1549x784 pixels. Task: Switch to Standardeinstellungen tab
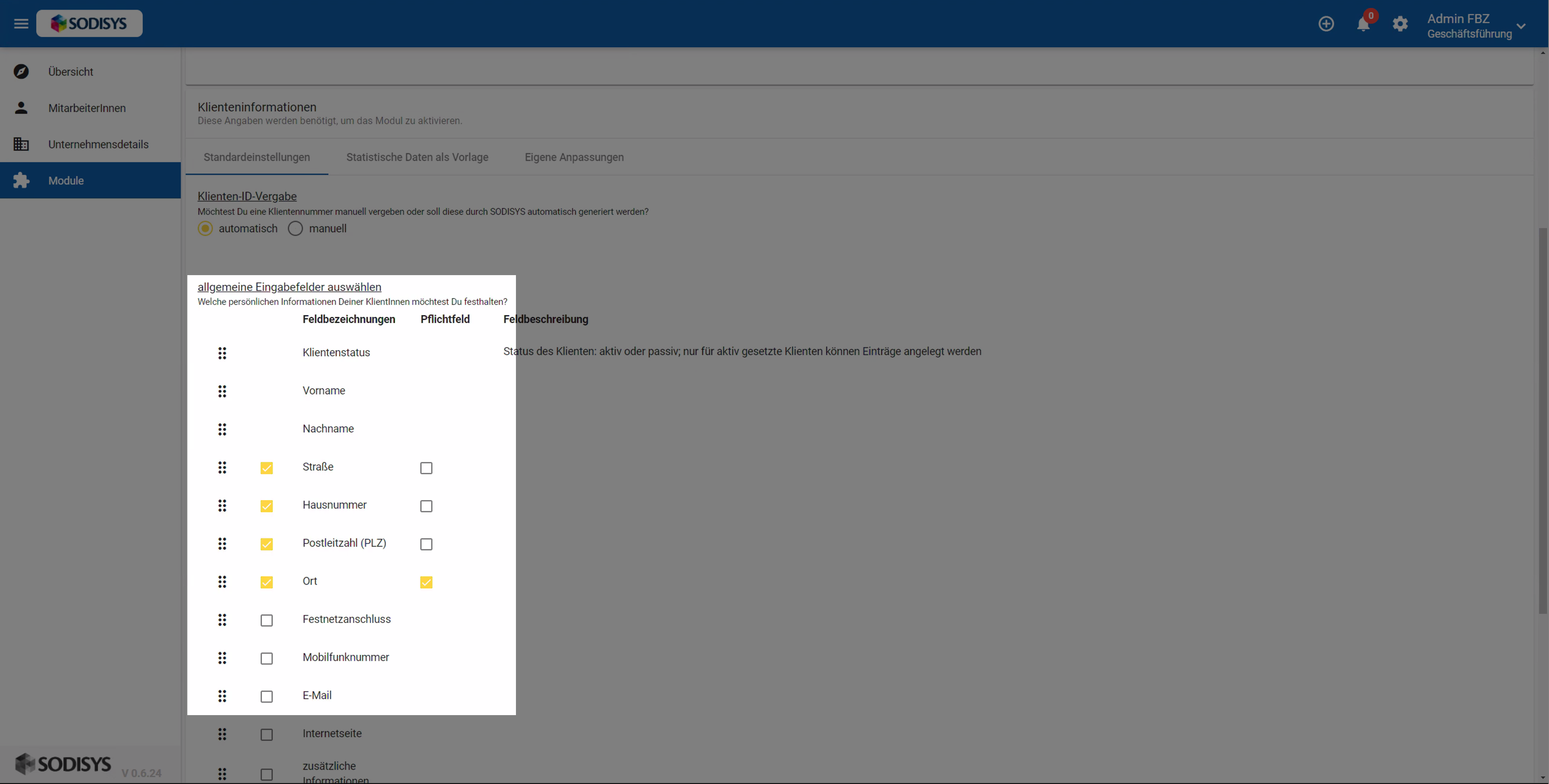coord(257,157)
